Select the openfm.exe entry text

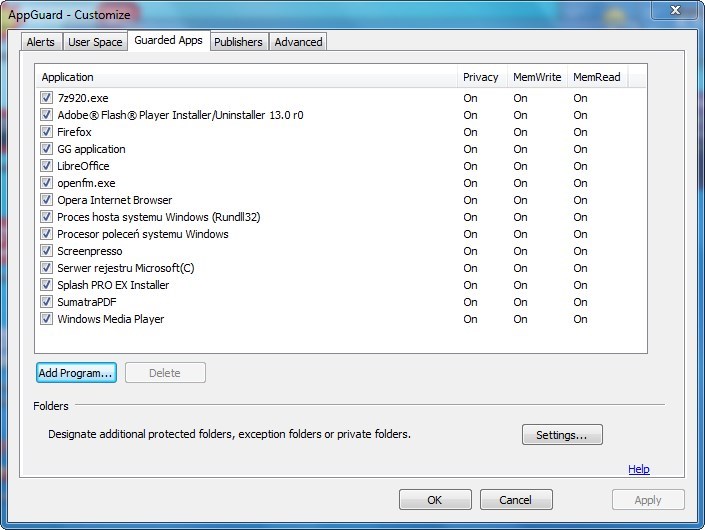click(x=86, y=183)
